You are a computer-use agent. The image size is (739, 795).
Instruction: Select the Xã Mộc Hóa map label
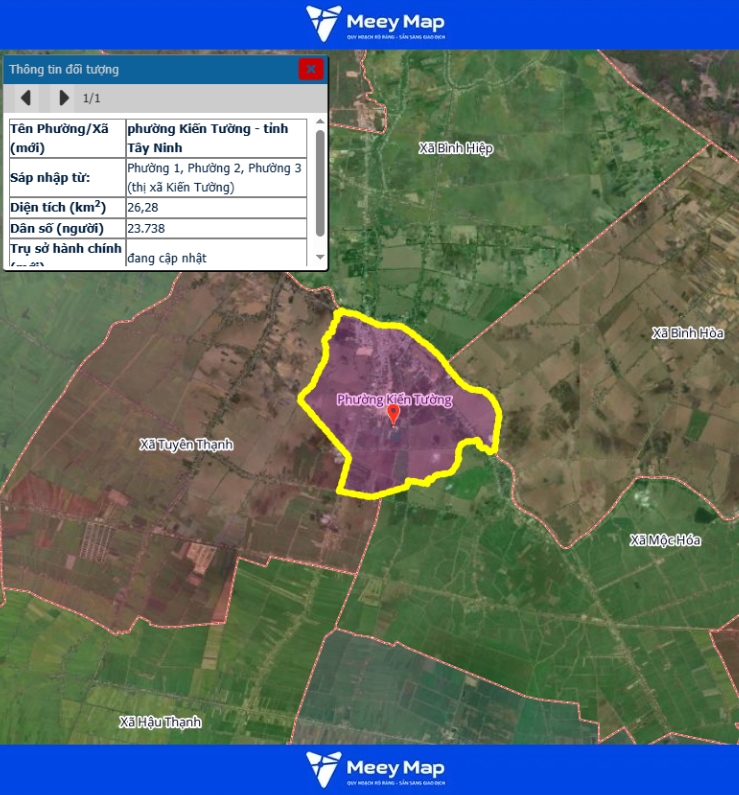pyautogui.click(x=665, y=540)
